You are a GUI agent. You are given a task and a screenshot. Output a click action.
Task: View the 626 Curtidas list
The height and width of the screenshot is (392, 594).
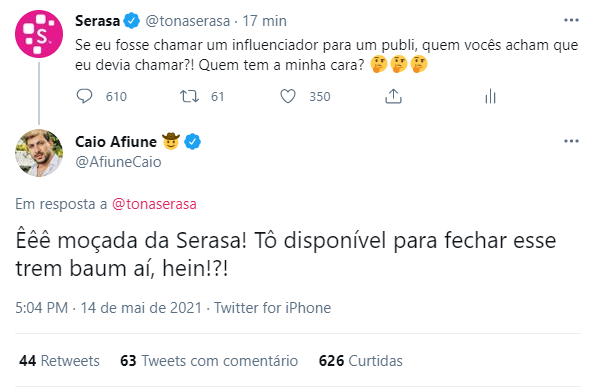pos(361,361)
